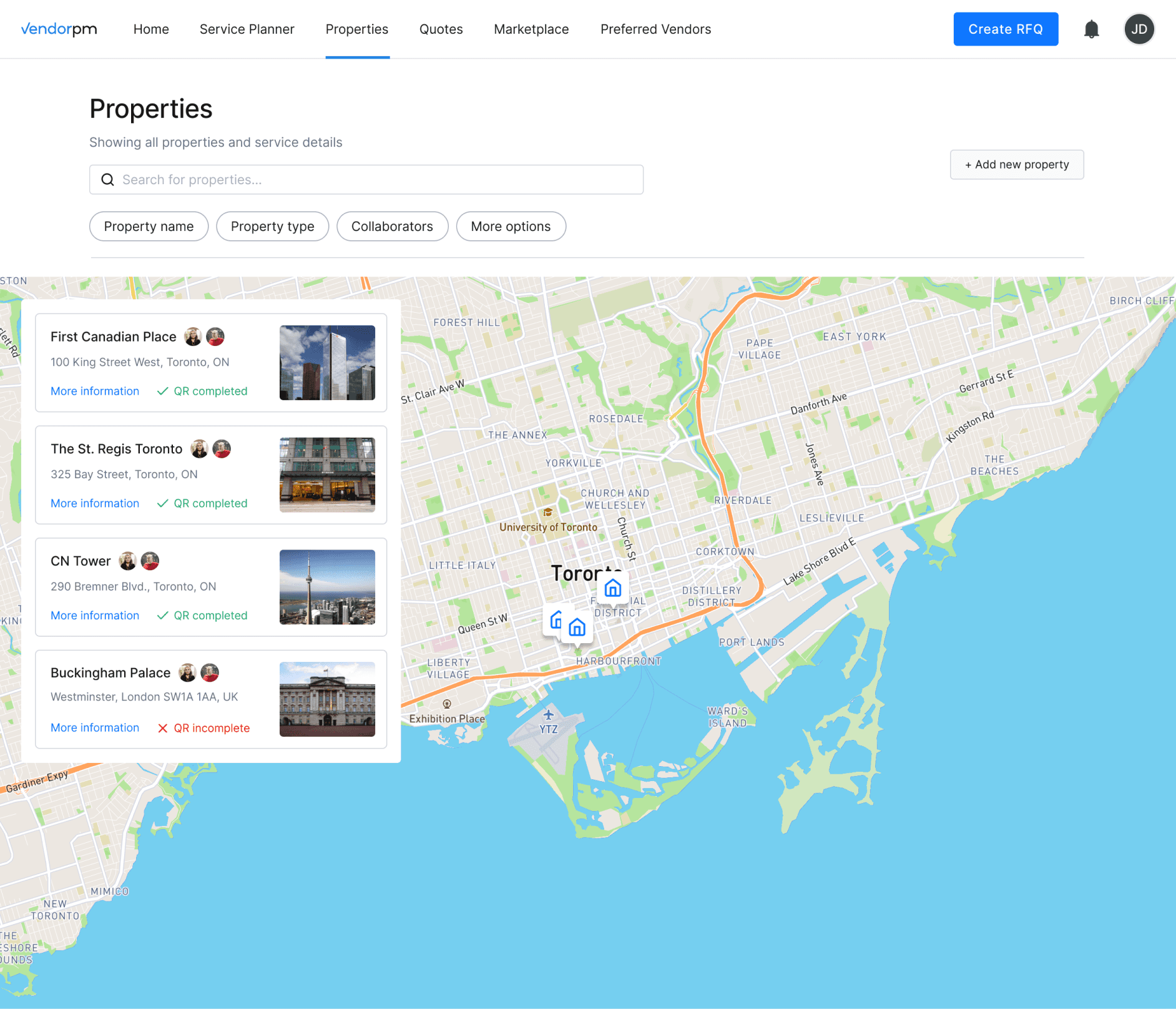Image resolution: width=1176 pixels, height=1009 pixels.
Task: Click Add new property button
Action: [1017, 165]
